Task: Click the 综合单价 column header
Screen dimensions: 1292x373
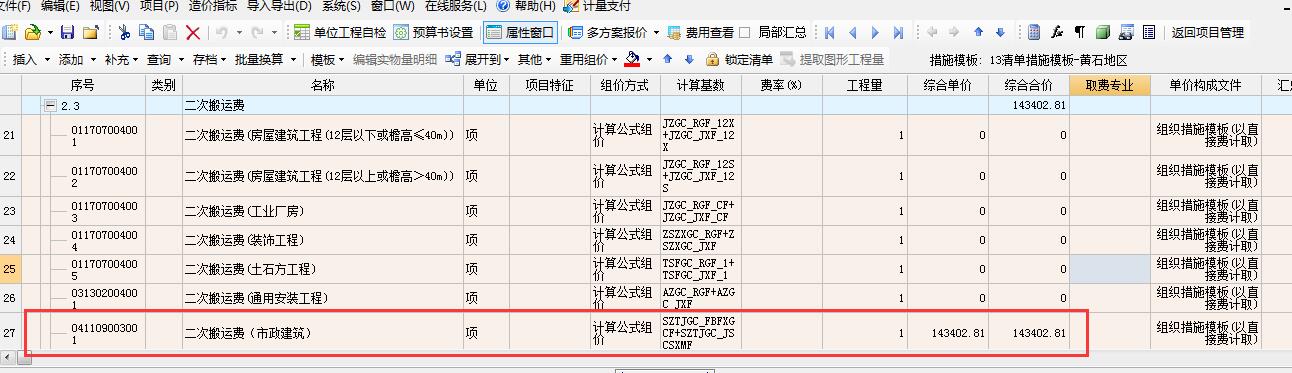Action: click(949, 85)
